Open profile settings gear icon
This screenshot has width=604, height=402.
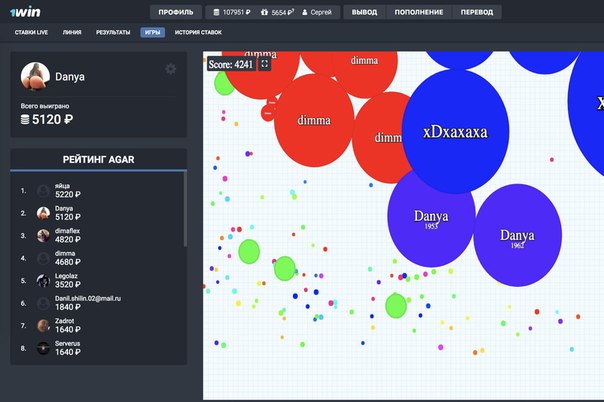point(170,69)
